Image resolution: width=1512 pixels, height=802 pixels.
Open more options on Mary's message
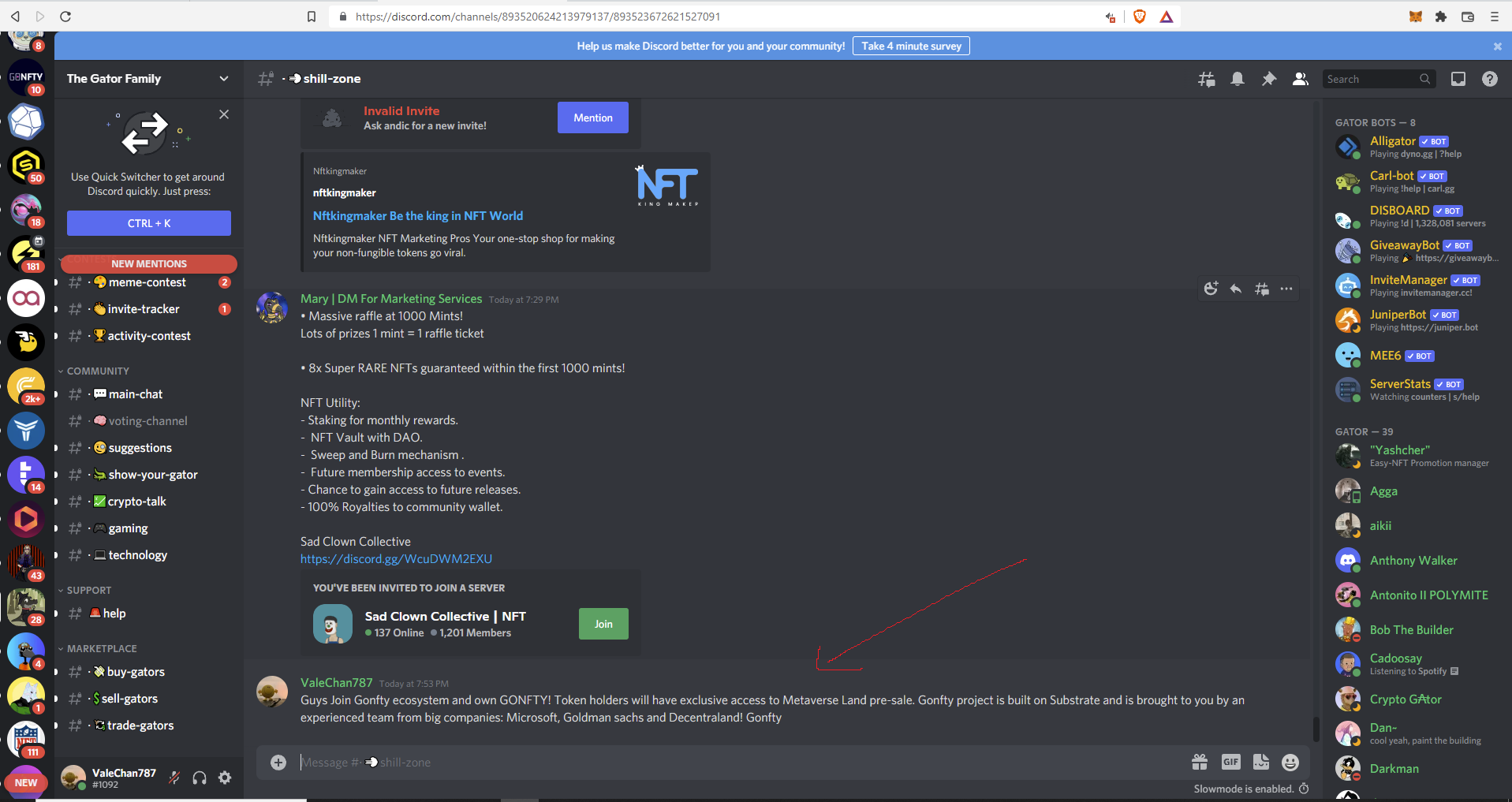click(1286, 289)
